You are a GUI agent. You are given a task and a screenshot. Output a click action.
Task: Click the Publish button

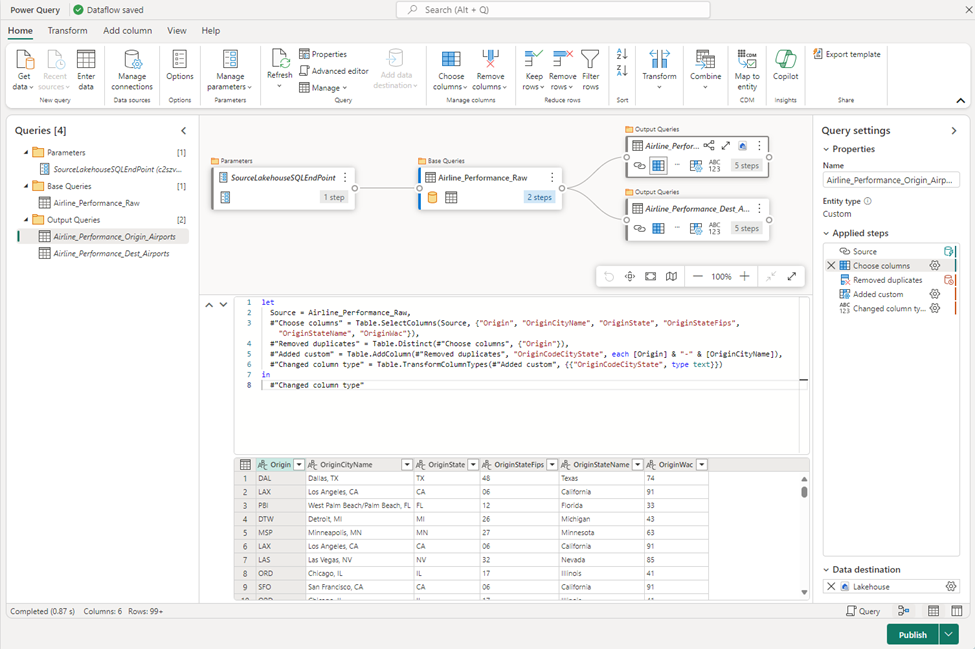click(911, 634)
